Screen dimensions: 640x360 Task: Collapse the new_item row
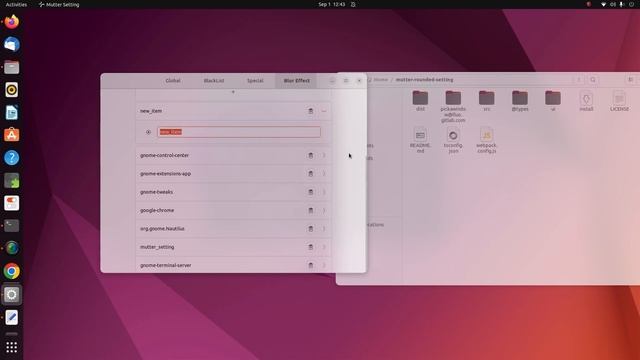(324, 111)
